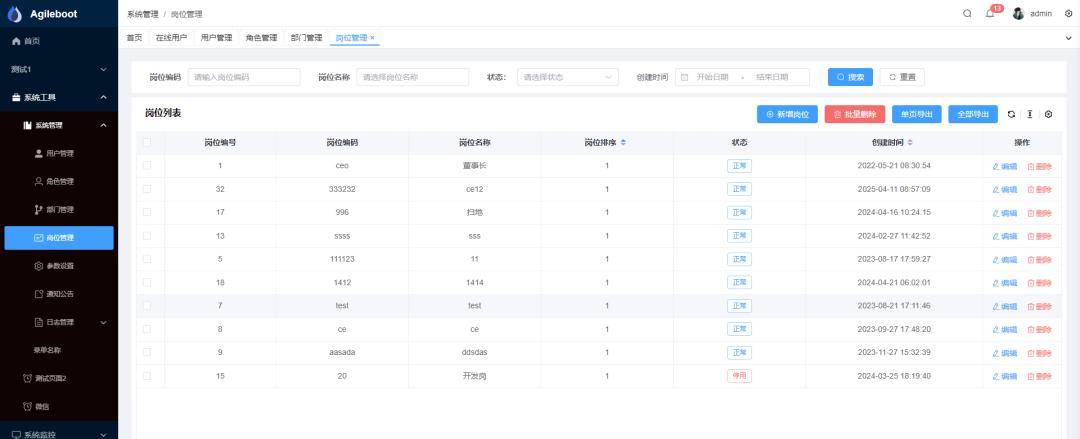The image size is (1080, 439).
Task: Click 系统管理 in the breadcrumb
Action: pos(143,14)
